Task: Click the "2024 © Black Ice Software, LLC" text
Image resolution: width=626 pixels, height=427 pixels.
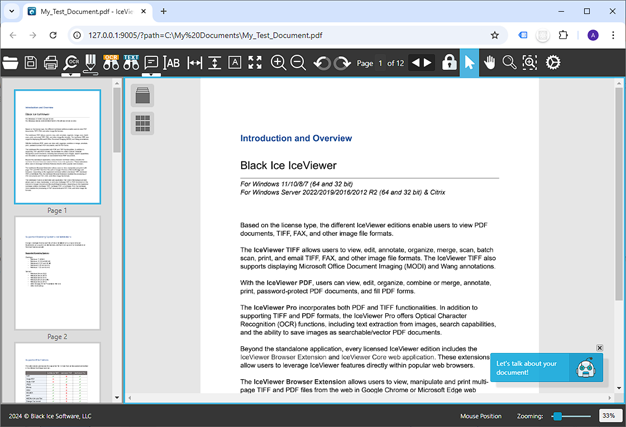Action: point(50,416)
